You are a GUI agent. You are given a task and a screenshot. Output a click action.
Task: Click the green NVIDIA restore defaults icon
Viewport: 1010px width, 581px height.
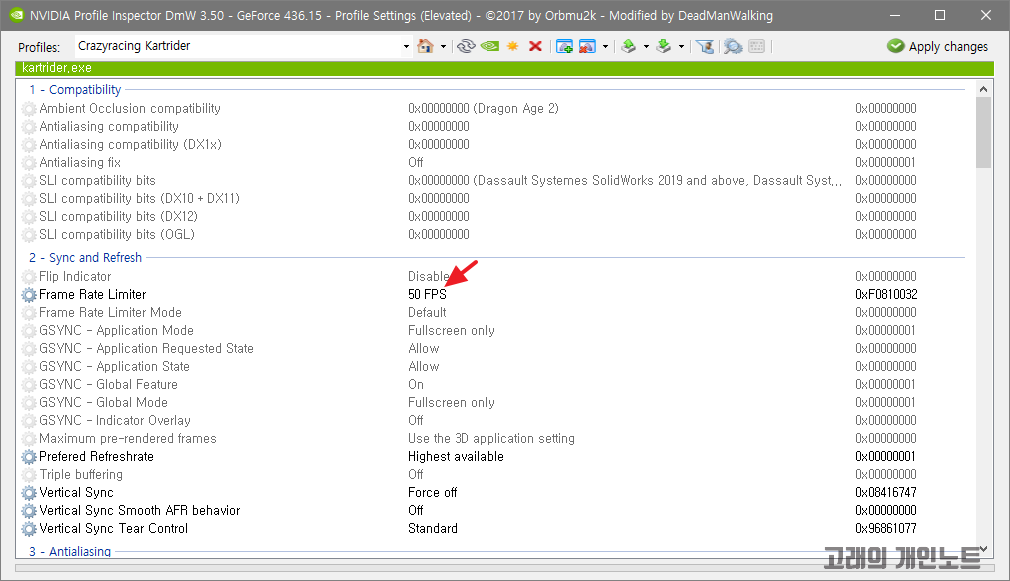pyautogui.click(x=490, y=46)
